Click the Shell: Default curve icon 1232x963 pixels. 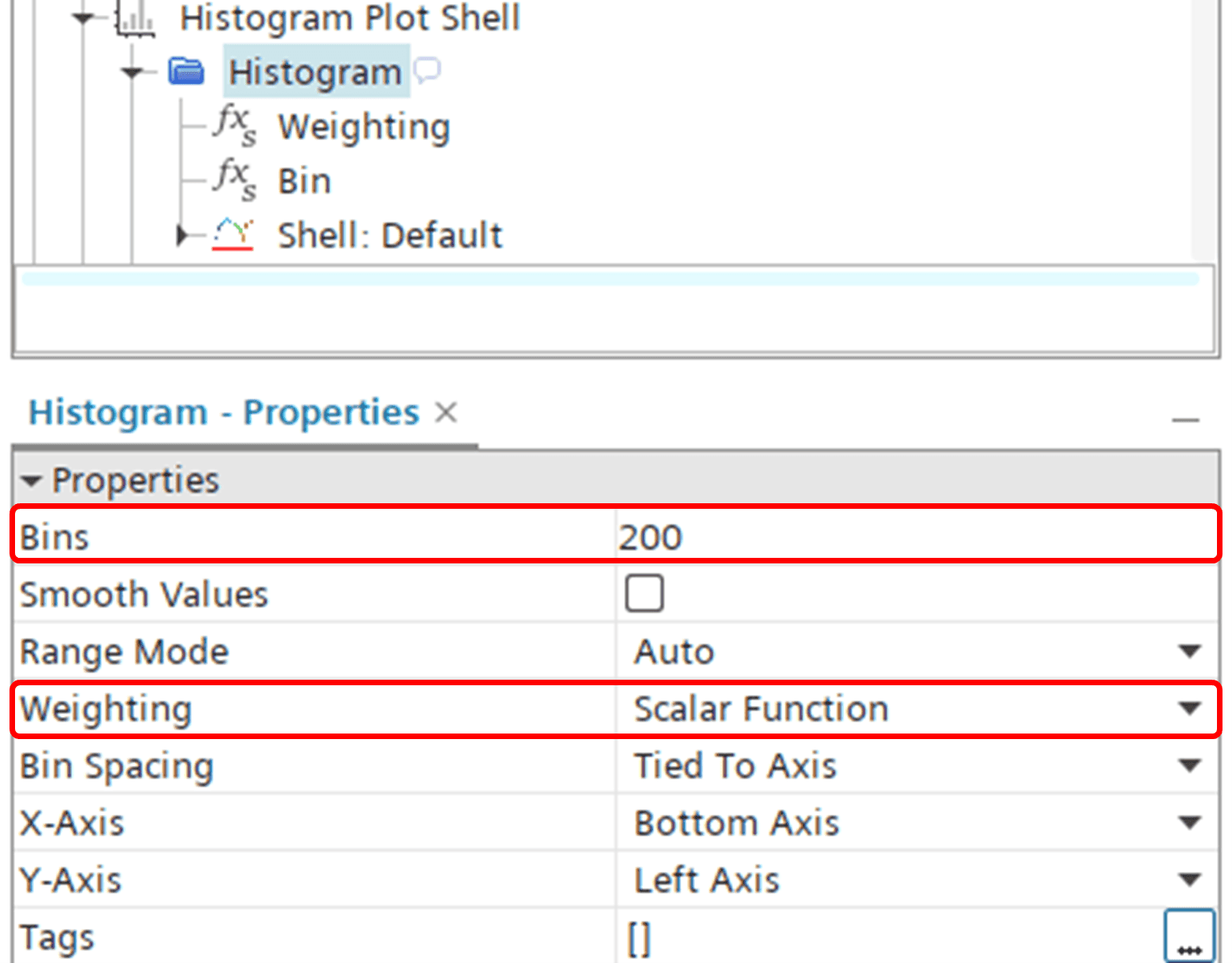pos(233,234)
